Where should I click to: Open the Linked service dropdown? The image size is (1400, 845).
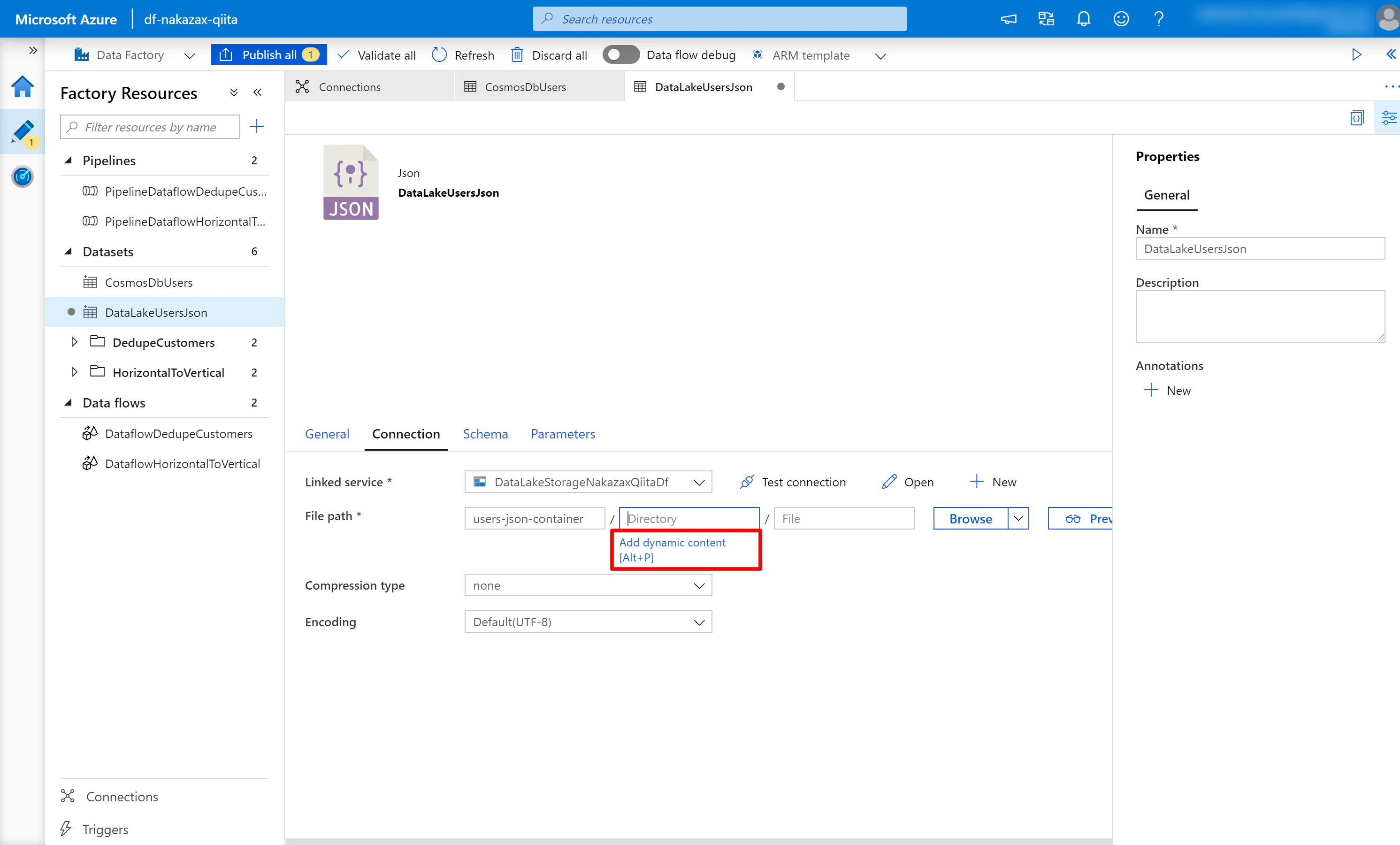pos(588,482)
